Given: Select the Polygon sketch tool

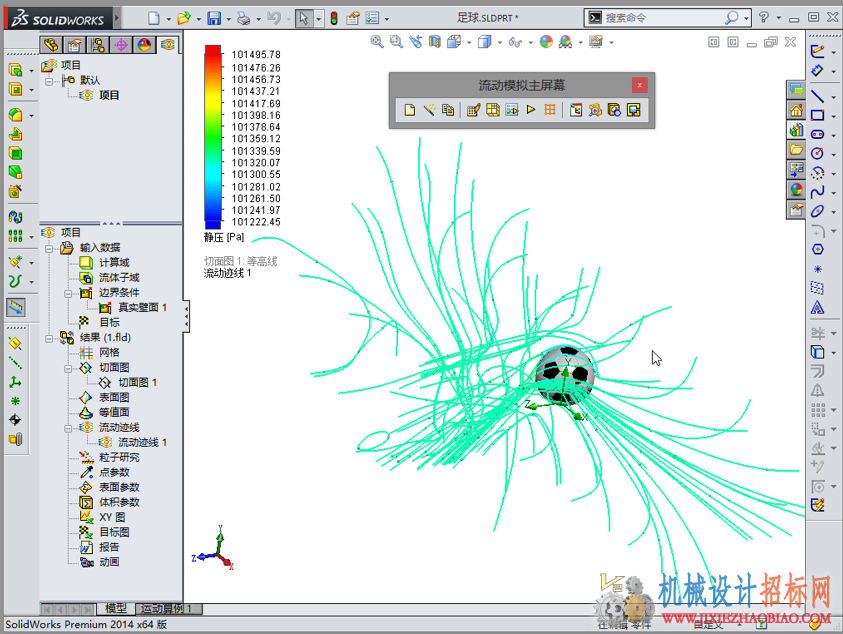Looking at the screenshot, I should 817,249.
